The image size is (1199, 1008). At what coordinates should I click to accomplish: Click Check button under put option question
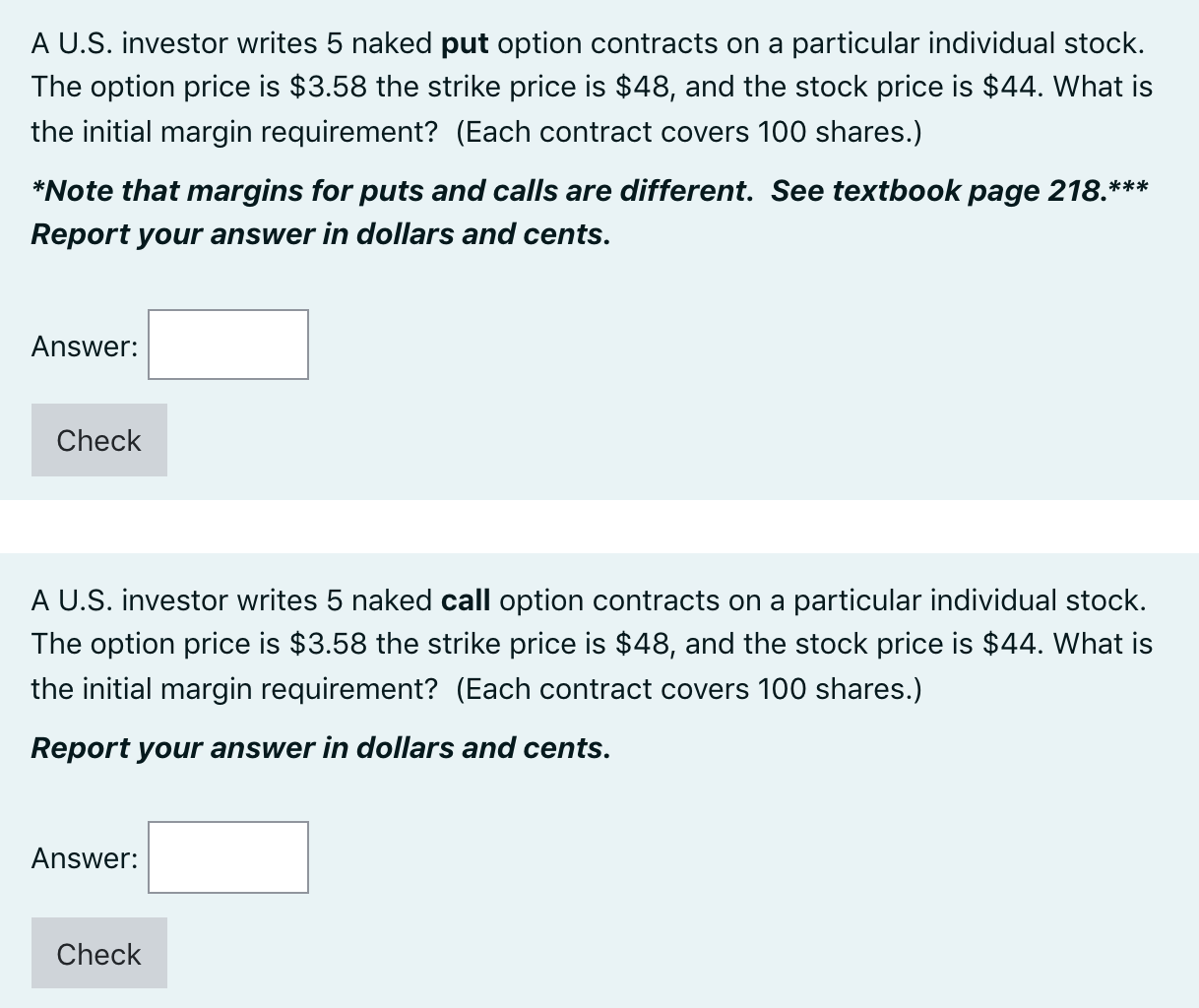click(x=99, y=440)
